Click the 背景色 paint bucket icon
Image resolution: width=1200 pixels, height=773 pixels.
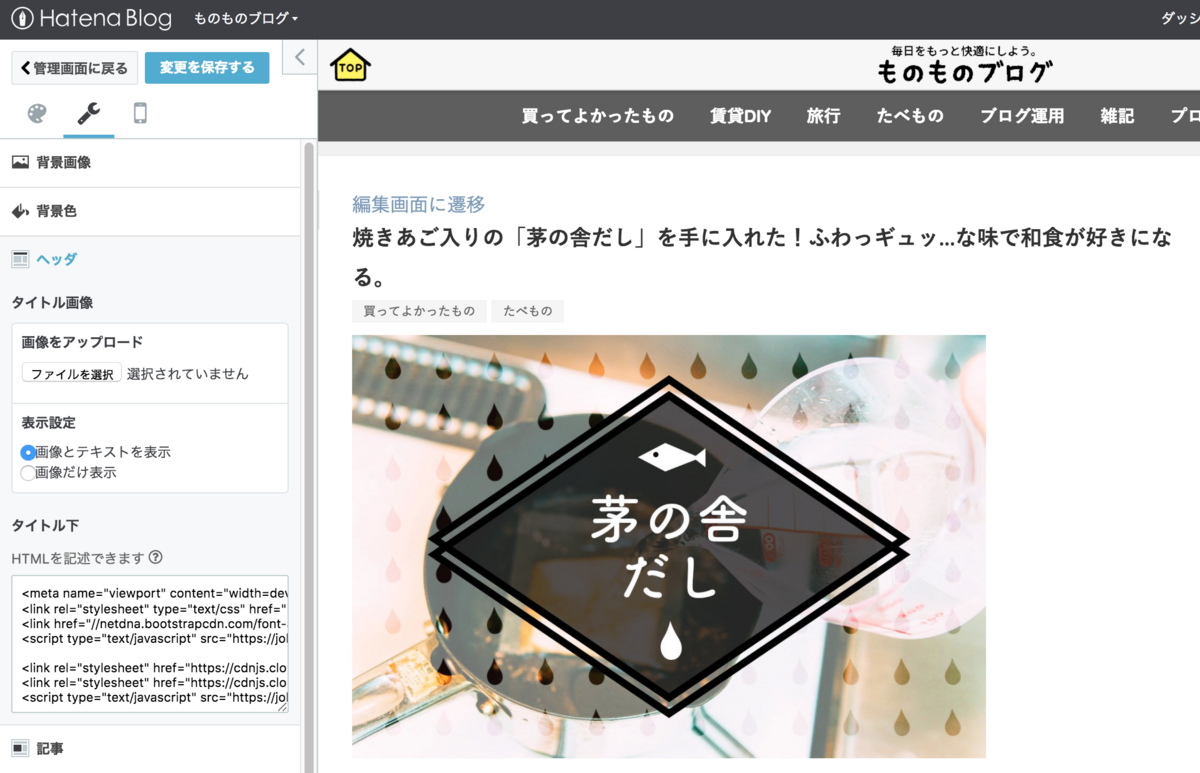20,211
